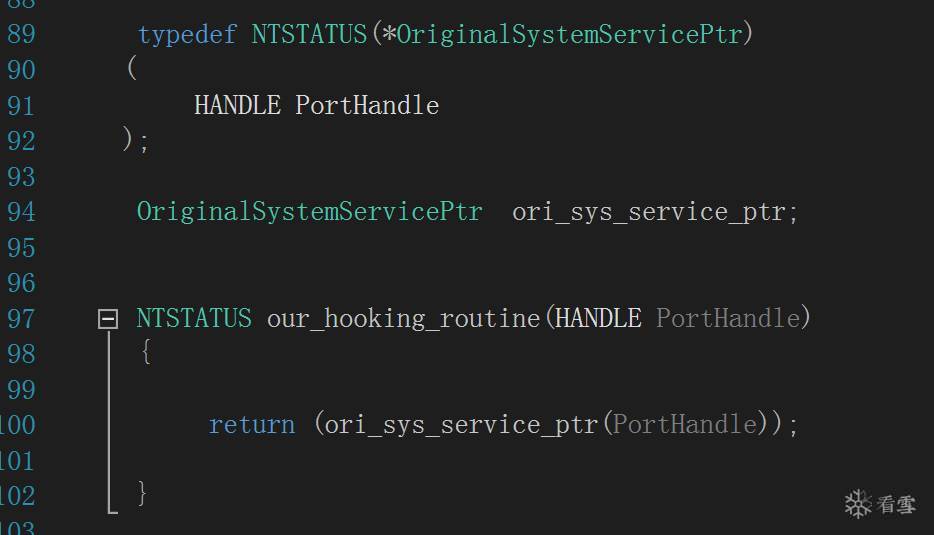Click line number 94 in gutter
The height and width of the screenshot is (535, 934).
tap(20, 212)
